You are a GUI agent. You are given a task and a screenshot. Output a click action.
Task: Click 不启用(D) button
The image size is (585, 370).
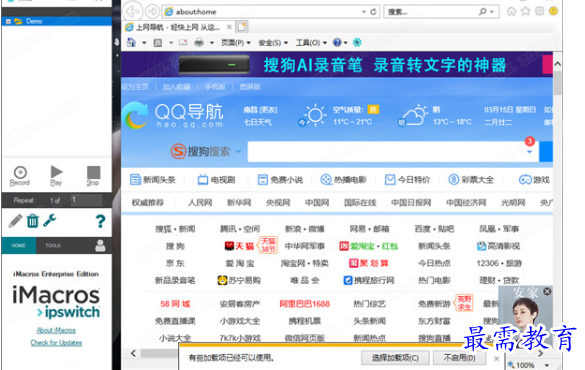click(459, 358)
